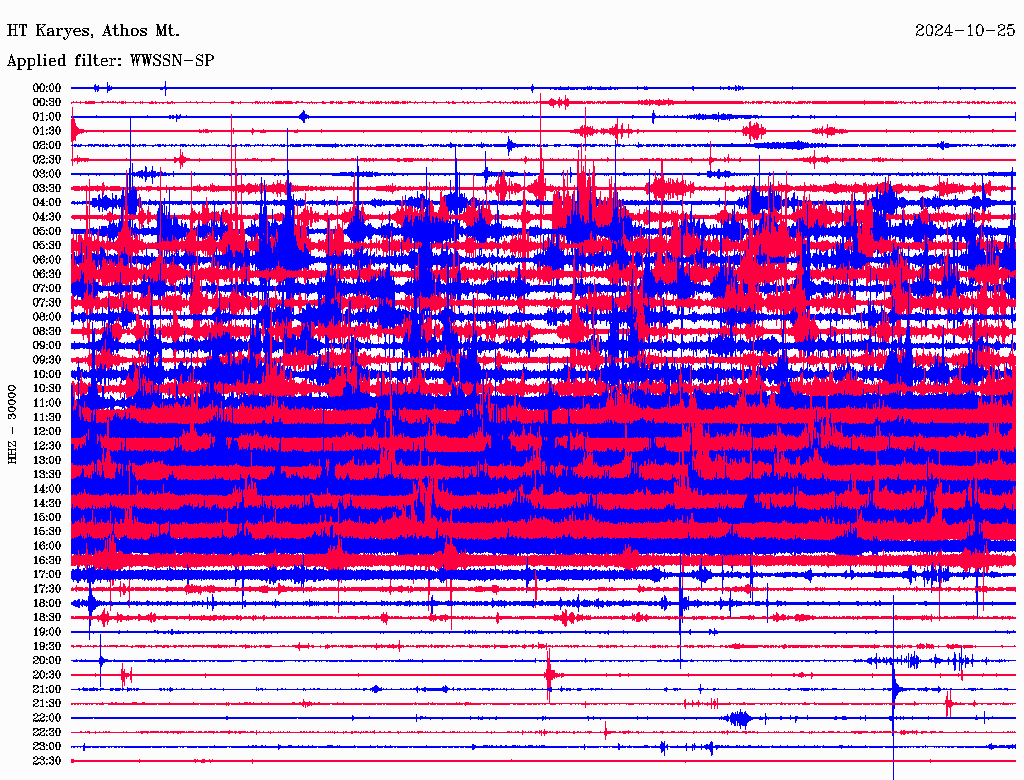The image size is (1024, 780).
Task: Select the 21:30 time label
Action: click(47, 704)
